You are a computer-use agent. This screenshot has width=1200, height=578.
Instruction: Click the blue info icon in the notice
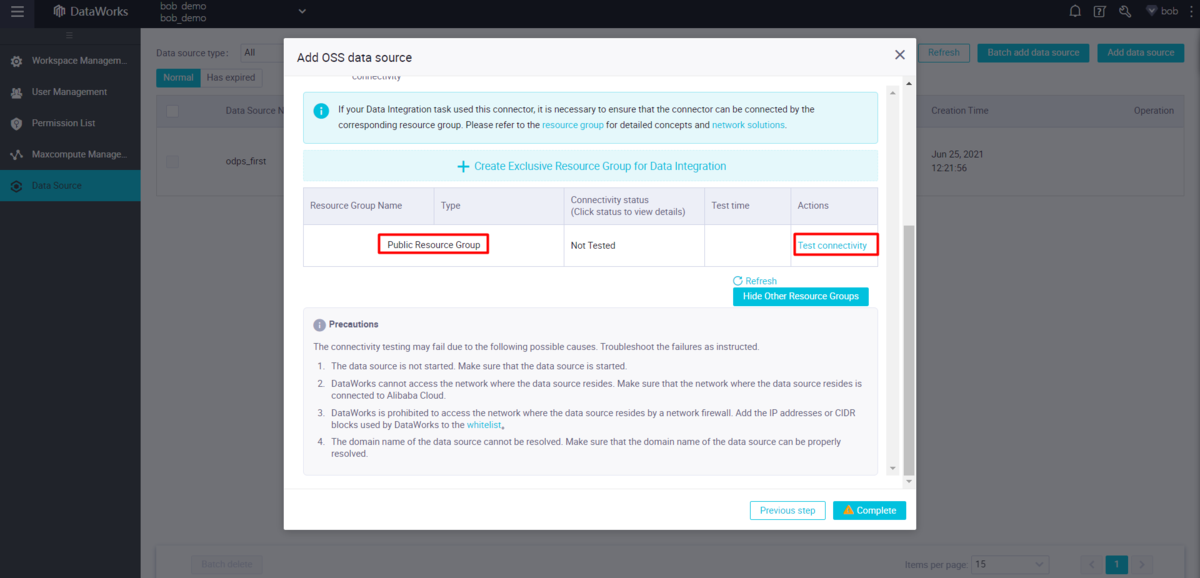pyautogui.click(x=321, y=111)
